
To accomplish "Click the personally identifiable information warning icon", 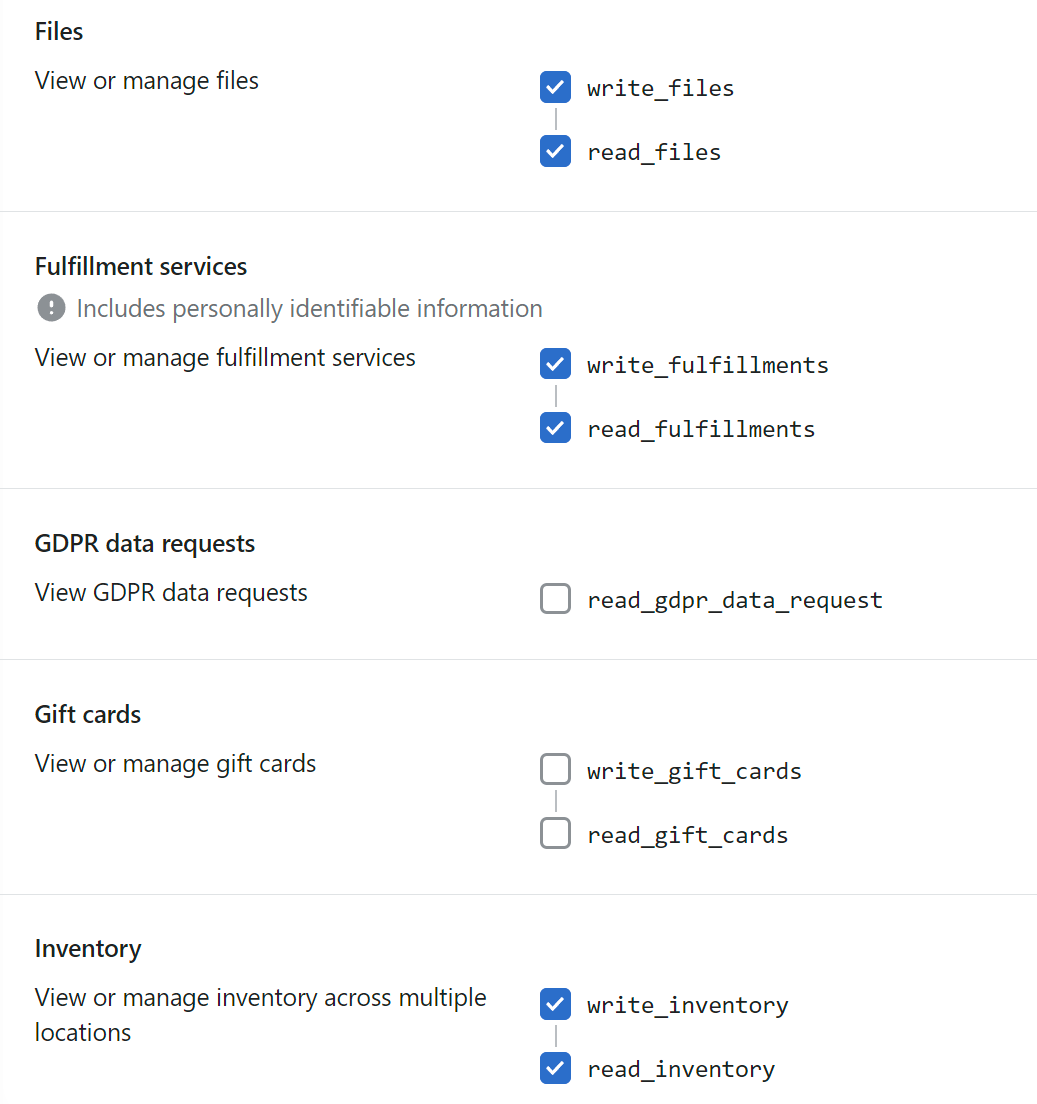I will (x=51, y=308).
